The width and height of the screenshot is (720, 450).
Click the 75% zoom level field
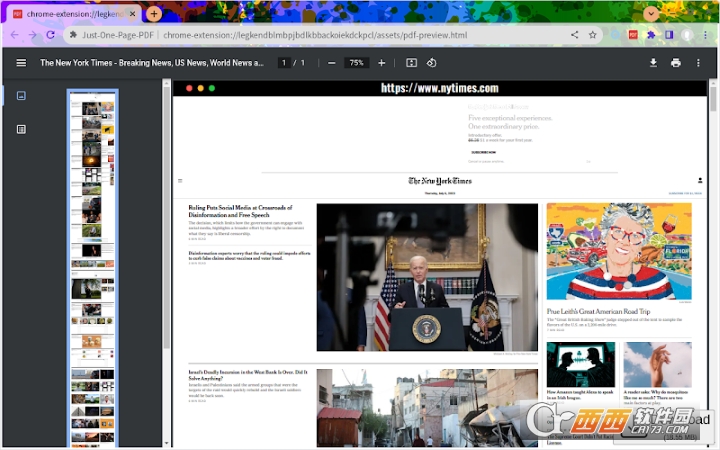point(356,63)
